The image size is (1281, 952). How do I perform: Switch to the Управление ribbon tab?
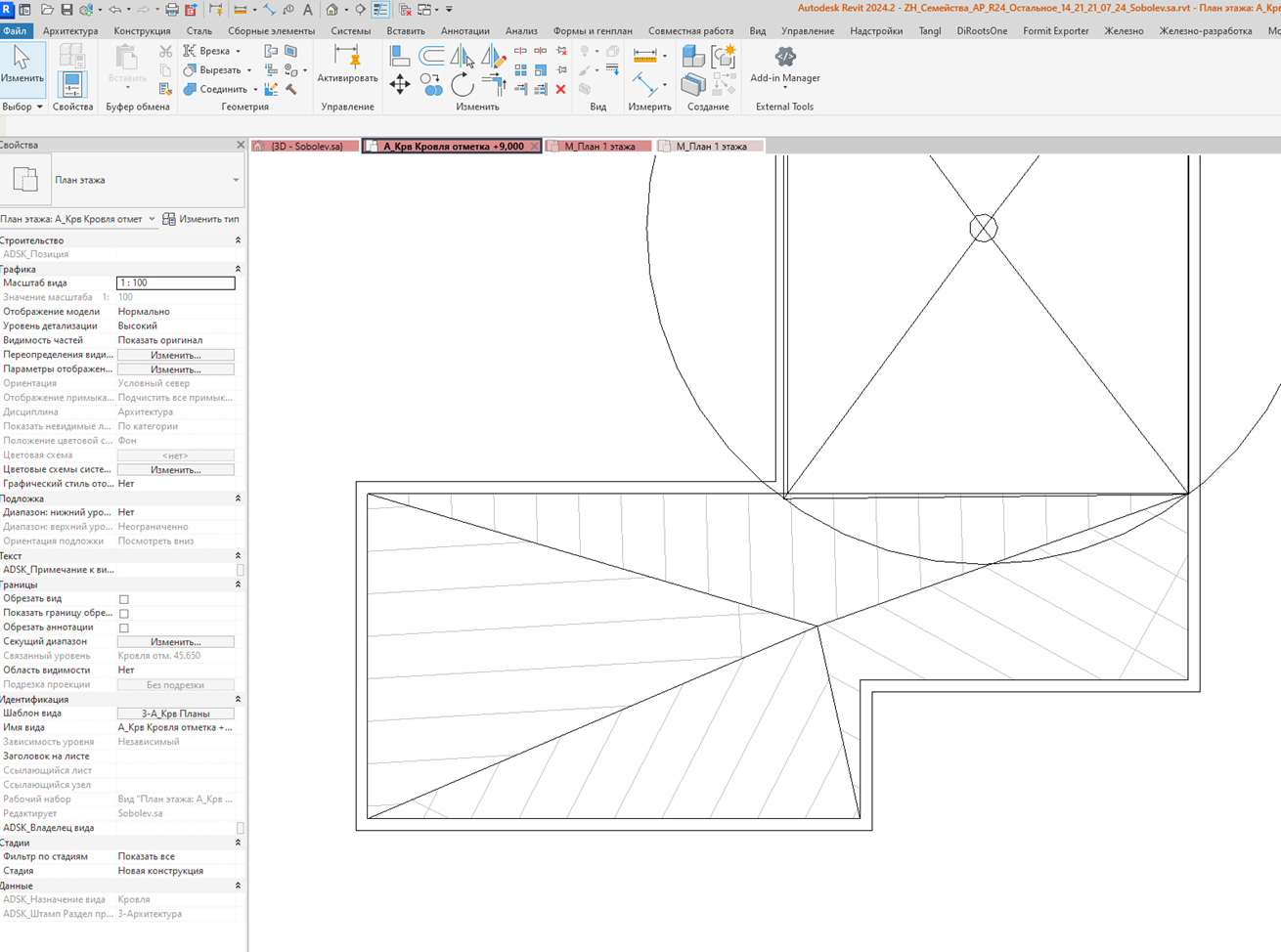808,31
